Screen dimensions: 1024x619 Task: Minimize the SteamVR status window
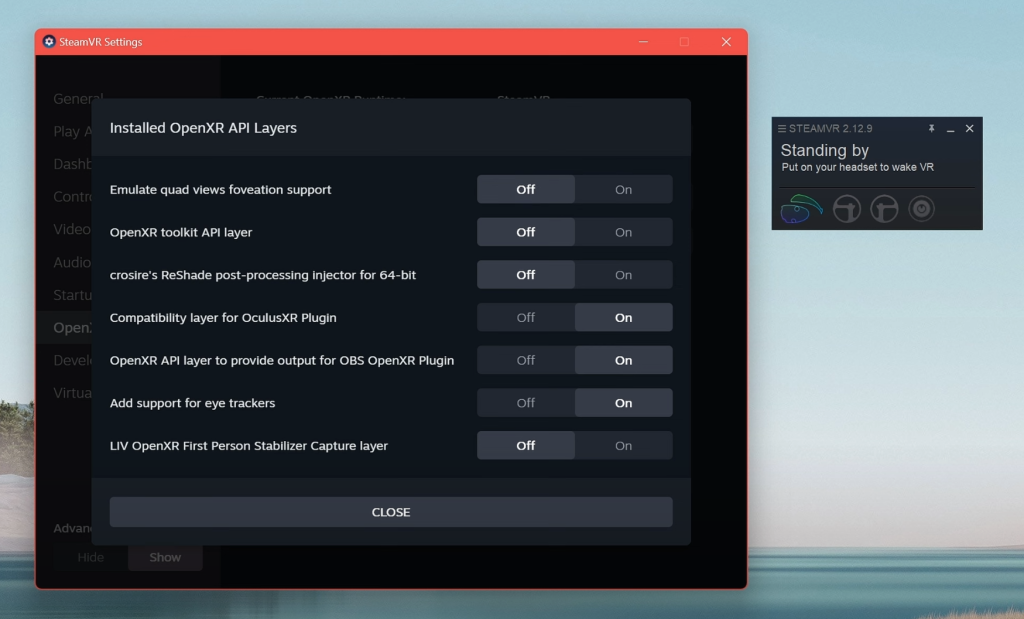(x=950, y=129)
